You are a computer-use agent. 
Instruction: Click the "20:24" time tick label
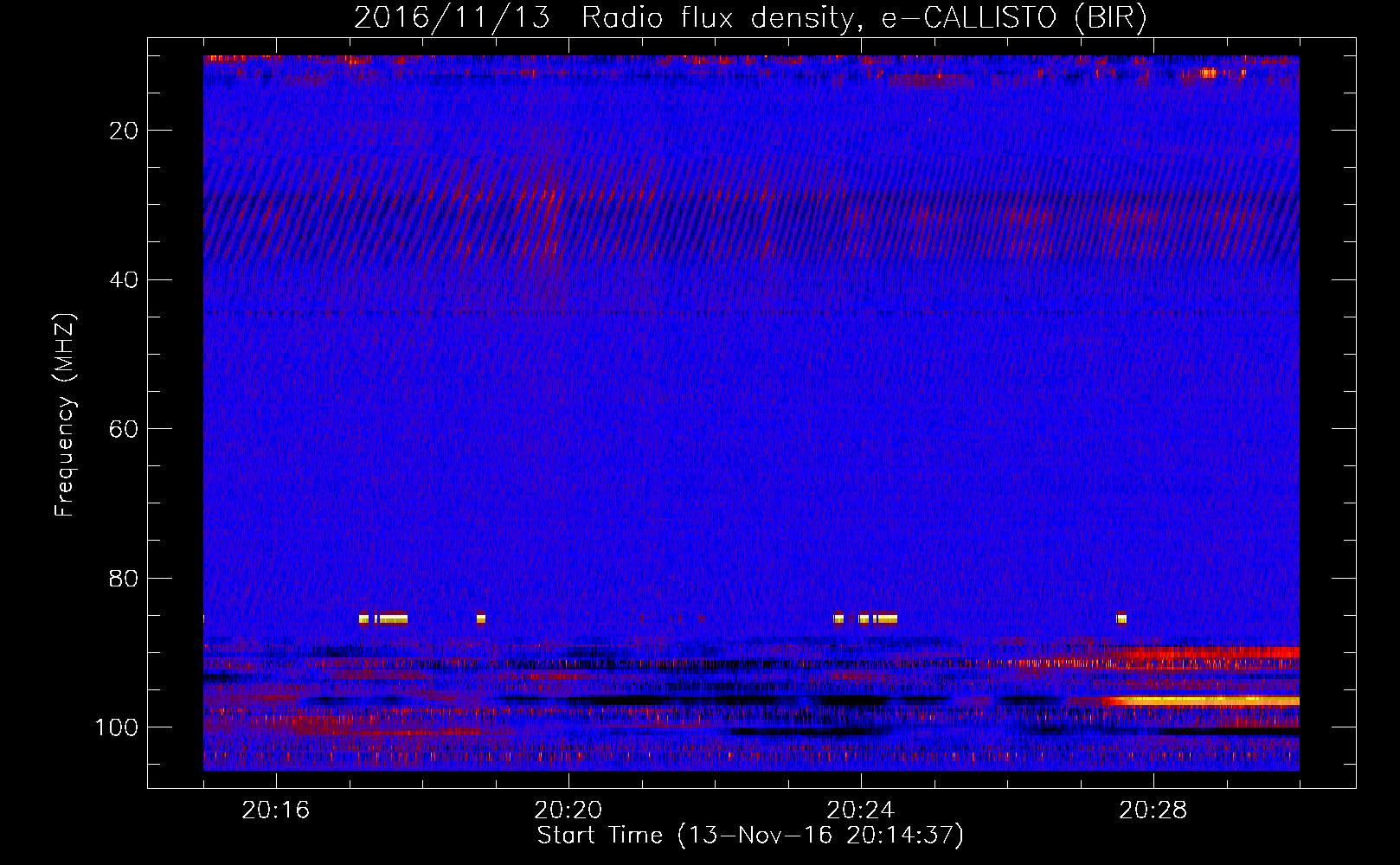coord(861,811)
